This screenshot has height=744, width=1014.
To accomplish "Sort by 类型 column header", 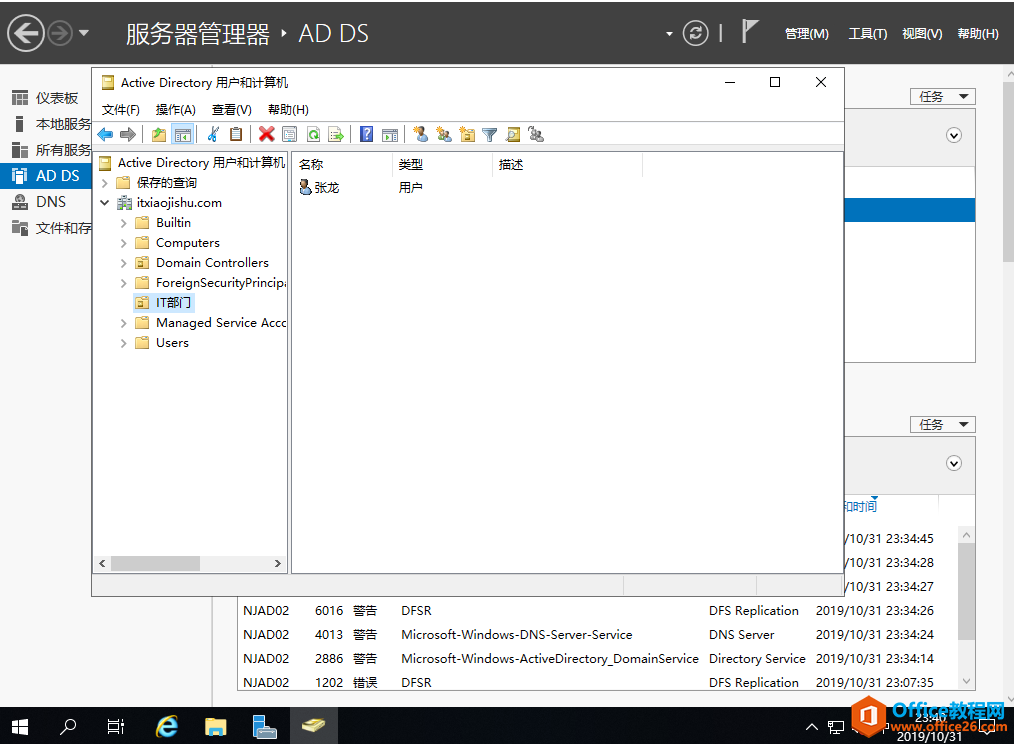I will tap(442, 164).
